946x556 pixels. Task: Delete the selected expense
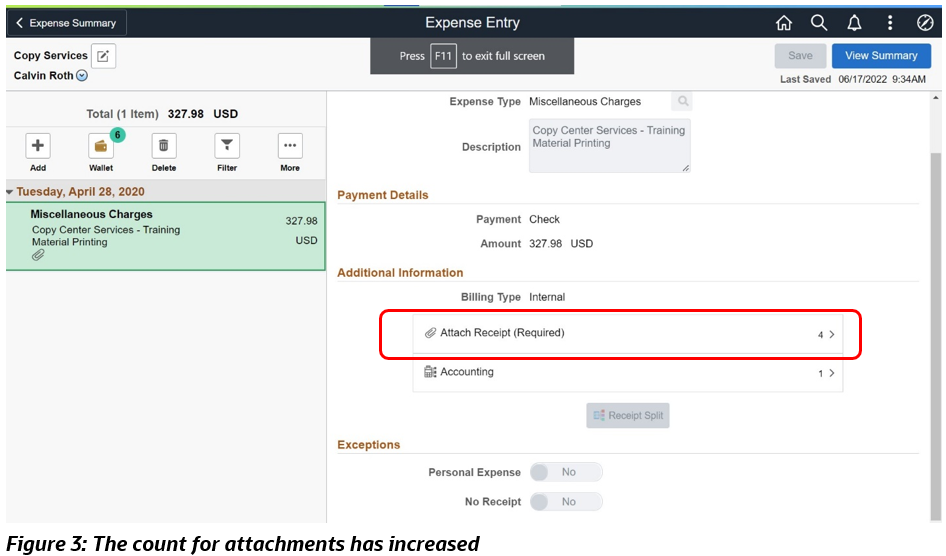(x=164, y=146)
